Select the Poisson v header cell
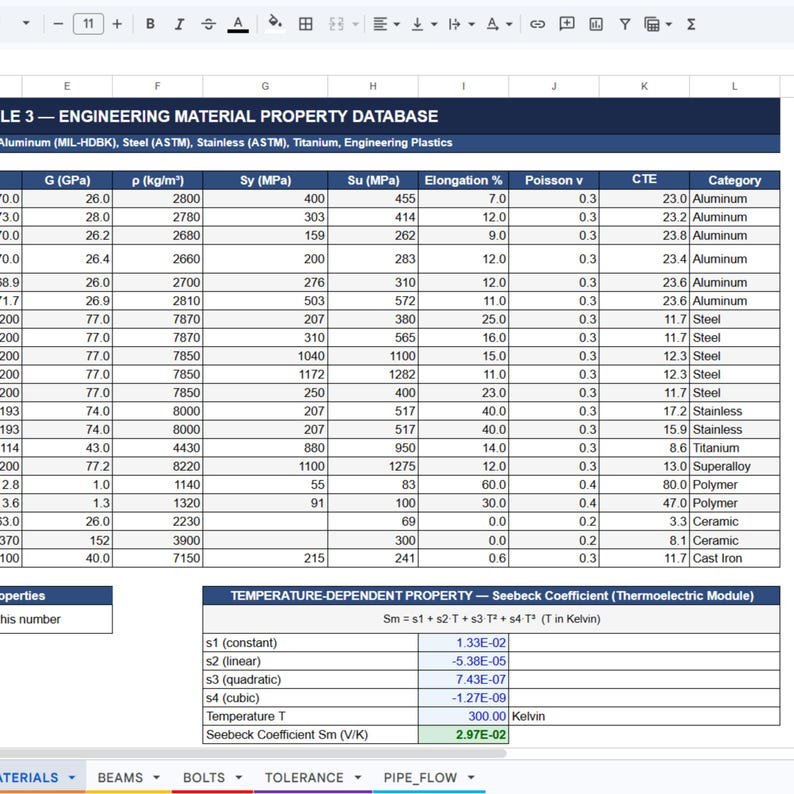Screen dimensions: 794x794 pos(554,180)
